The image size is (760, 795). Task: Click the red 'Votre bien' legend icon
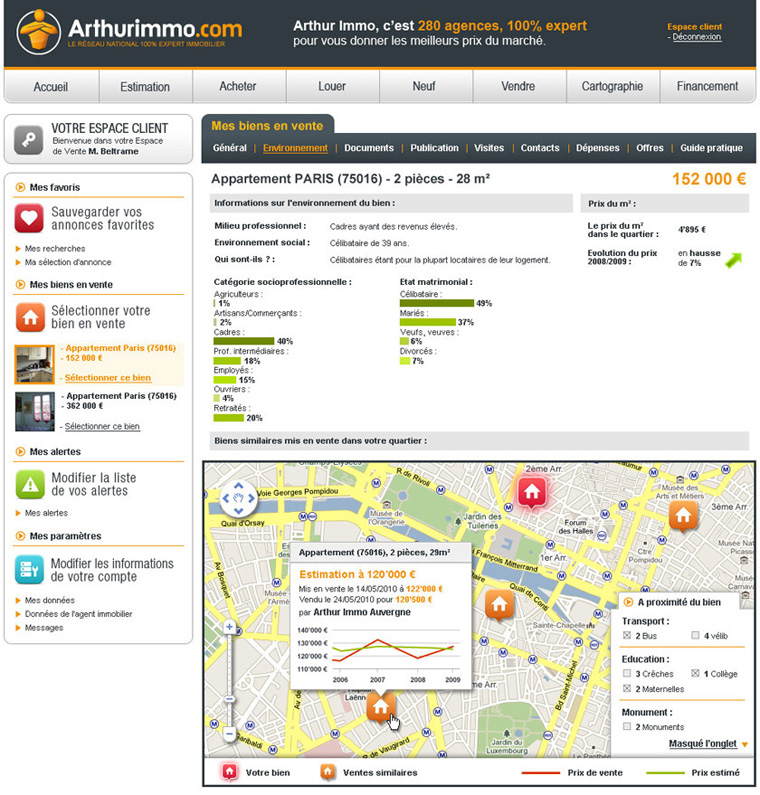230,772
